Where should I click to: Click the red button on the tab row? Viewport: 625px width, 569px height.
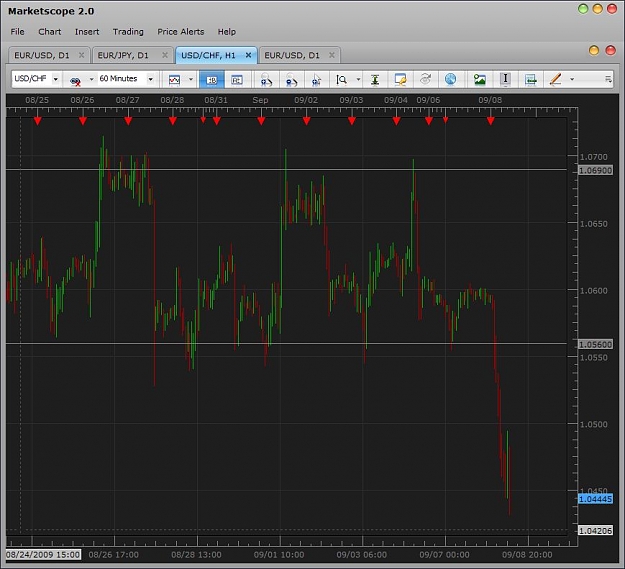point(610,50)
